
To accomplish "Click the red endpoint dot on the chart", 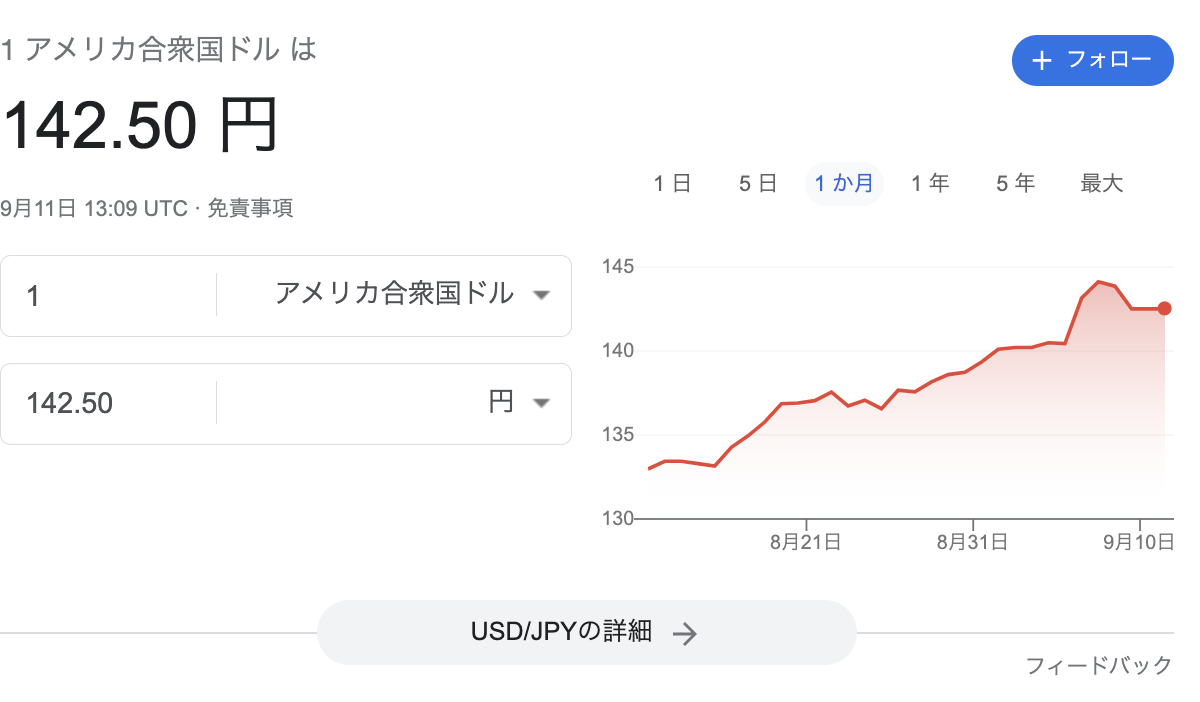I will coord(1164,309).
